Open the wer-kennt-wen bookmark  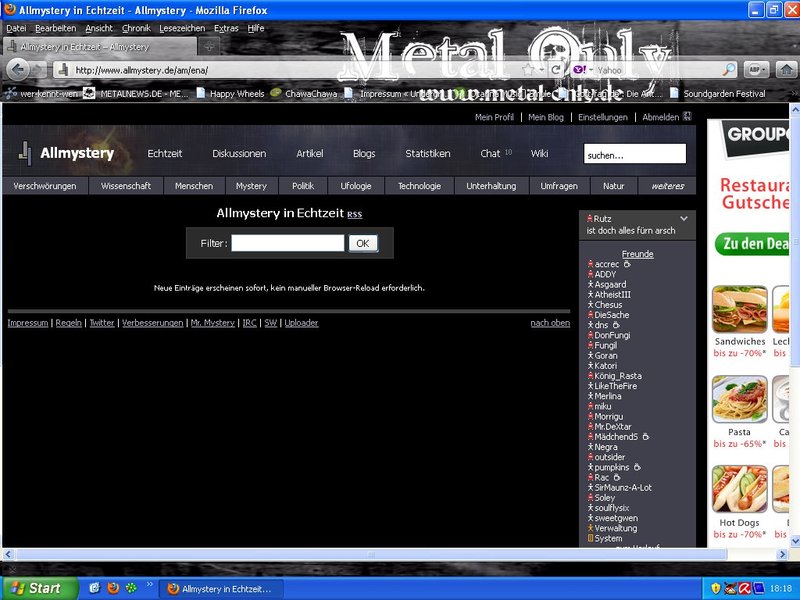pos(43,93)
